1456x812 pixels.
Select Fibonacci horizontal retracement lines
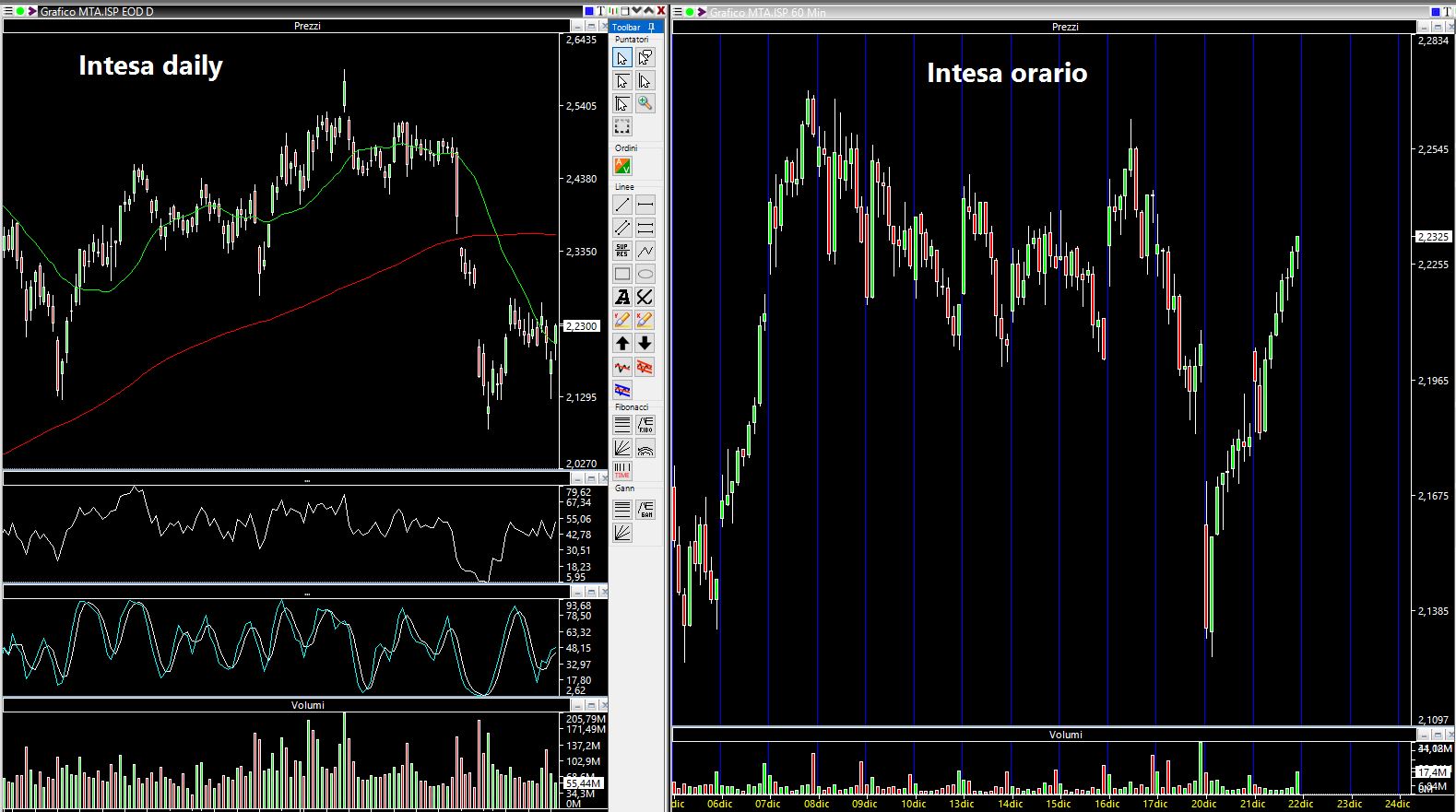(622, 425)
